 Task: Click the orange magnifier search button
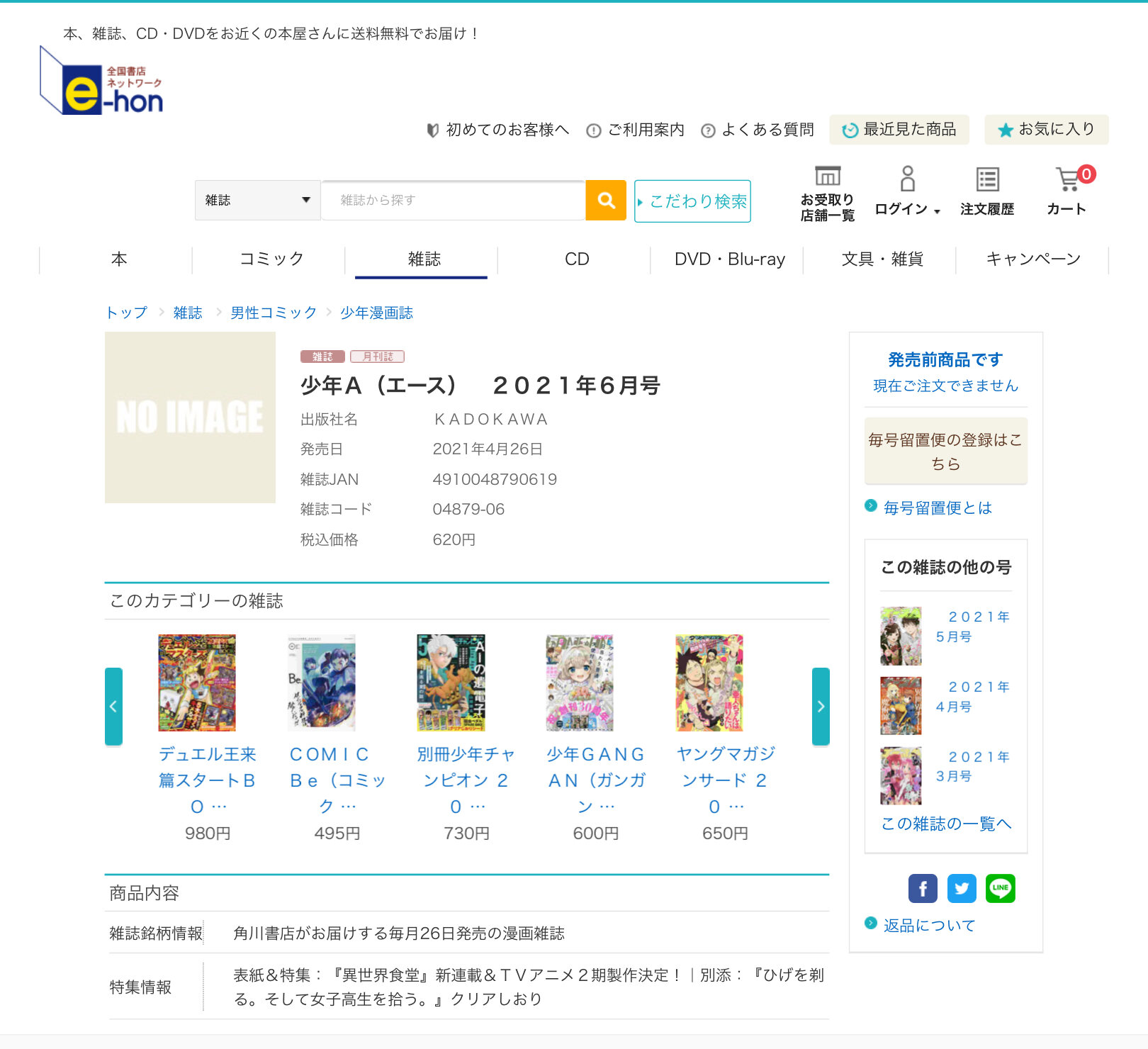pos(606,201)
